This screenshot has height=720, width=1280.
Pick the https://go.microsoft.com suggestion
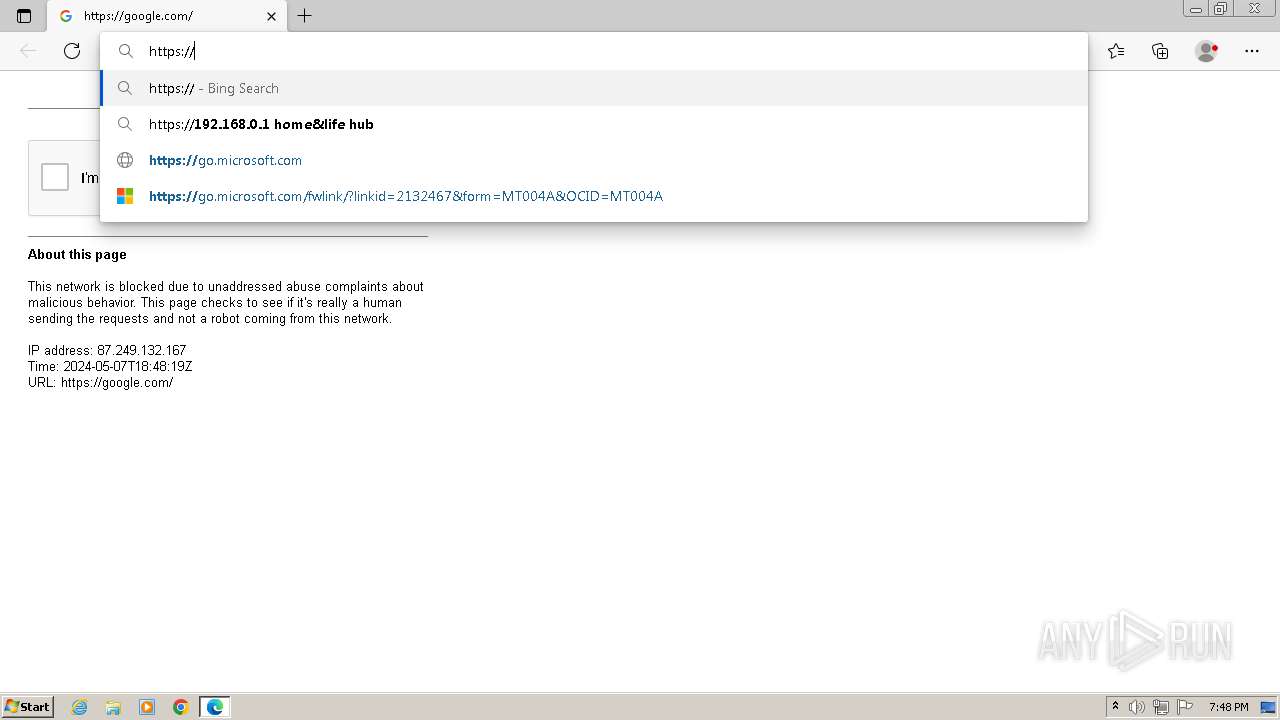pos(594,160)
